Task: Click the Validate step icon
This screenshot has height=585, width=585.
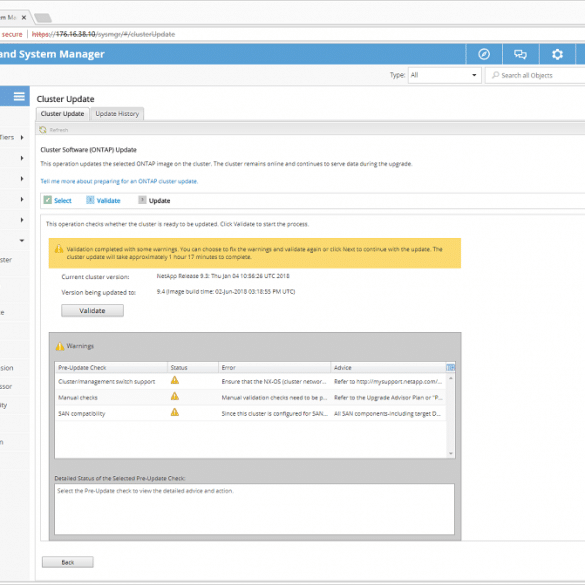Action: (x=90, y=200)
